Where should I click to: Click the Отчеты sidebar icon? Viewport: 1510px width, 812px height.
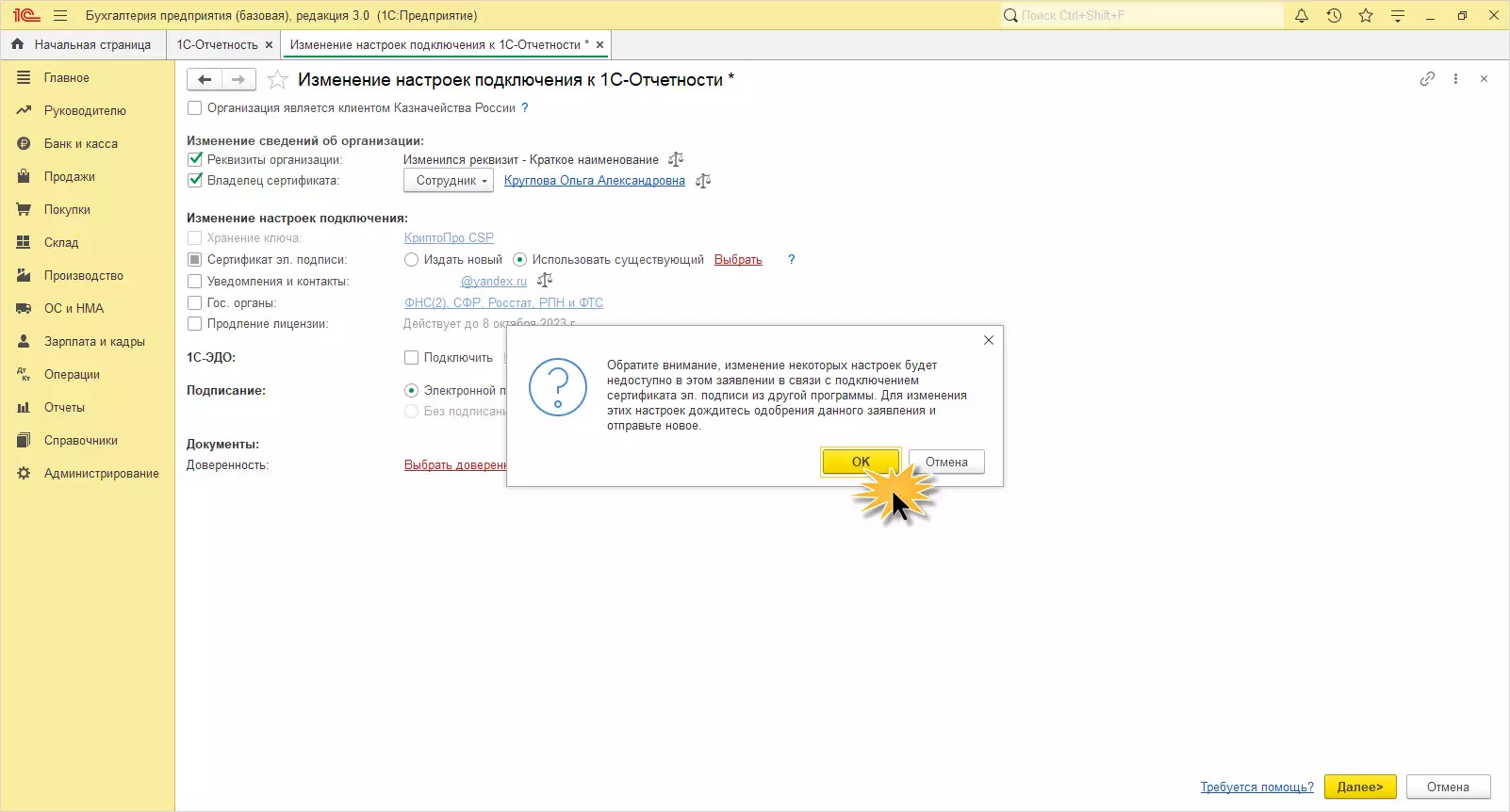[x=24, y=408]
